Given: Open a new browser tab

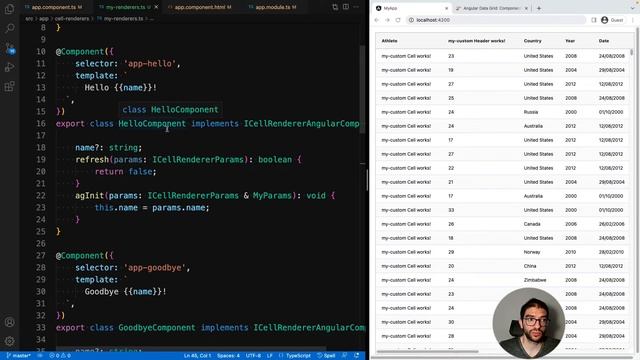Looking at the screenshot, I should [539, 8].
